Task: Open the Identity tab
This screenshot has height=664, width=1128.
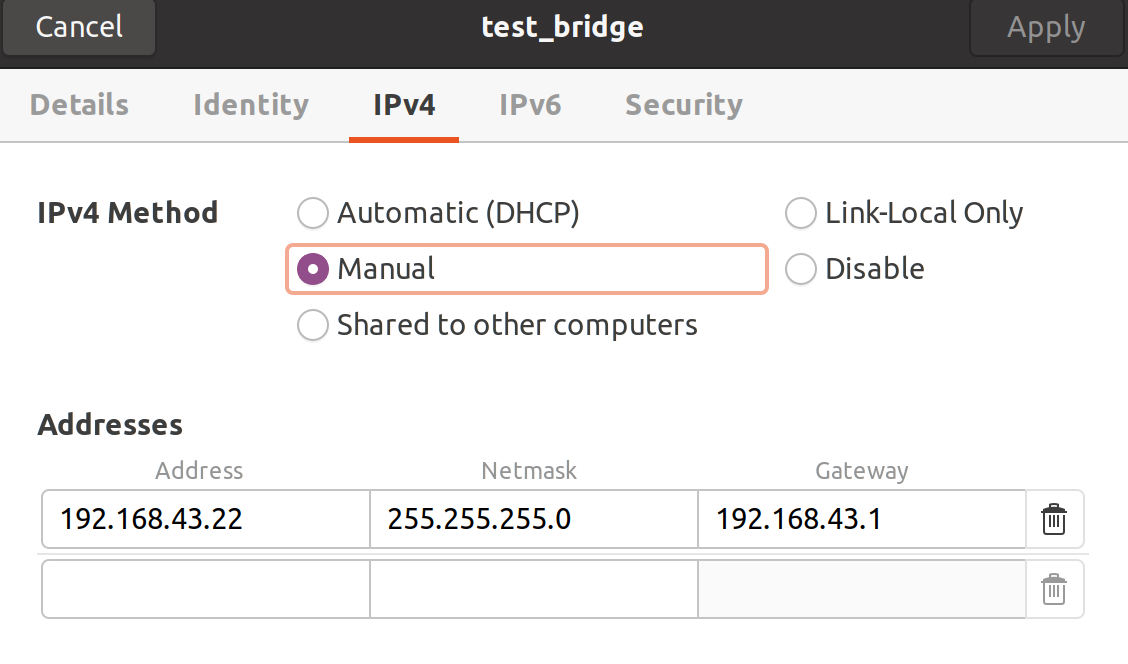Action: coord(250,105)
